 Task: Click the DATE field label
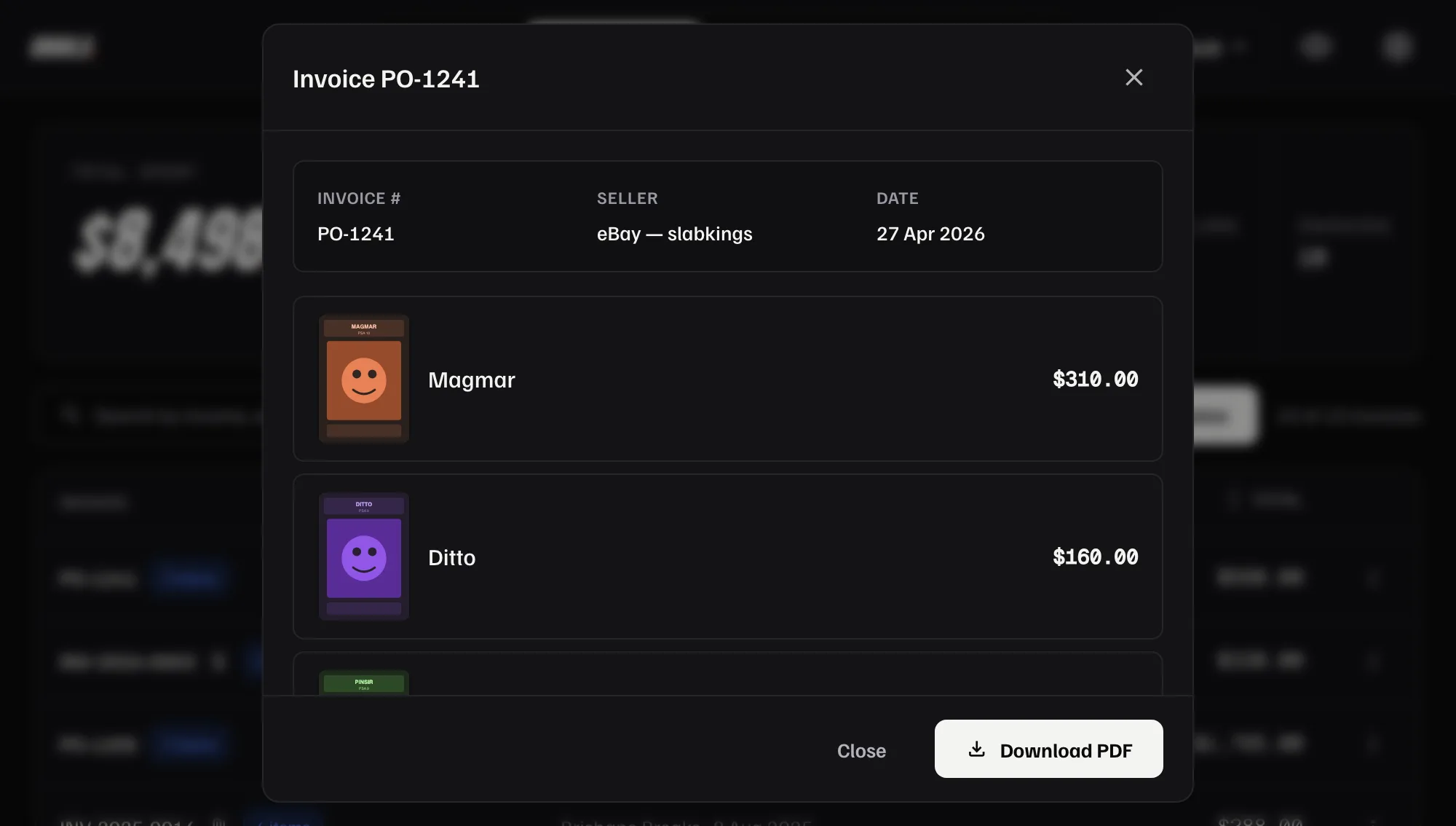[x=897, y=198]
